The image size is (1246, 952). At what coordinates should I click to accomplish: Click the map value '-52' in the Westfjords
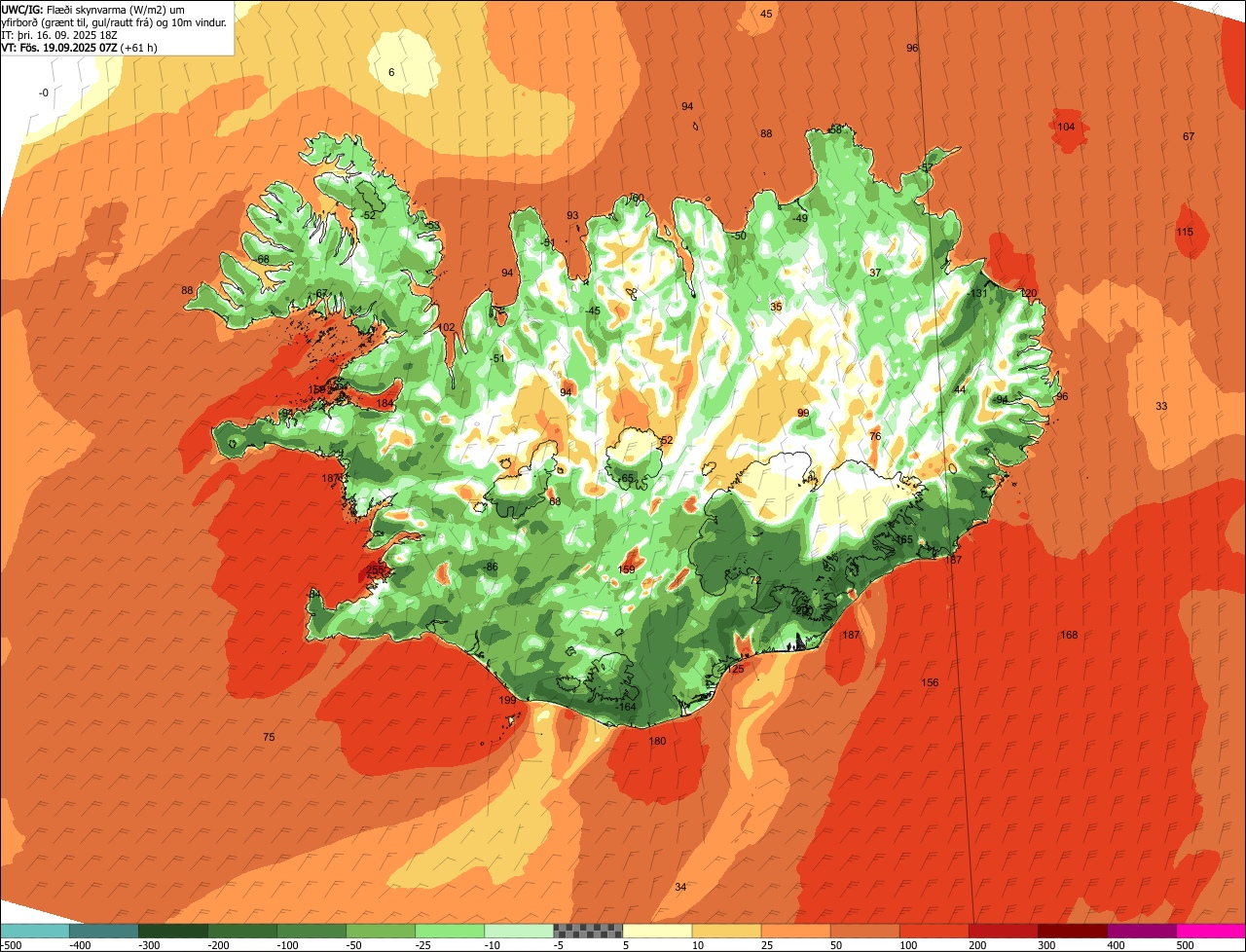[x=367, y=215]
